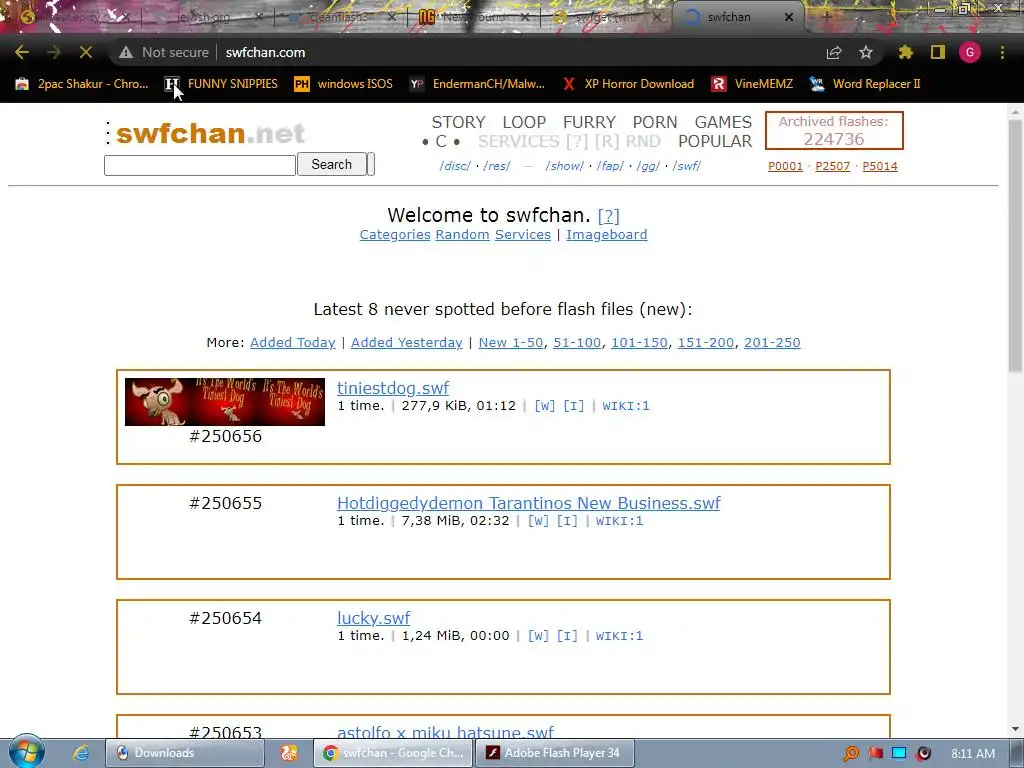Open the Downloads taskbar window
This screenshot has height=768, width=1024.
click(185, 753)
